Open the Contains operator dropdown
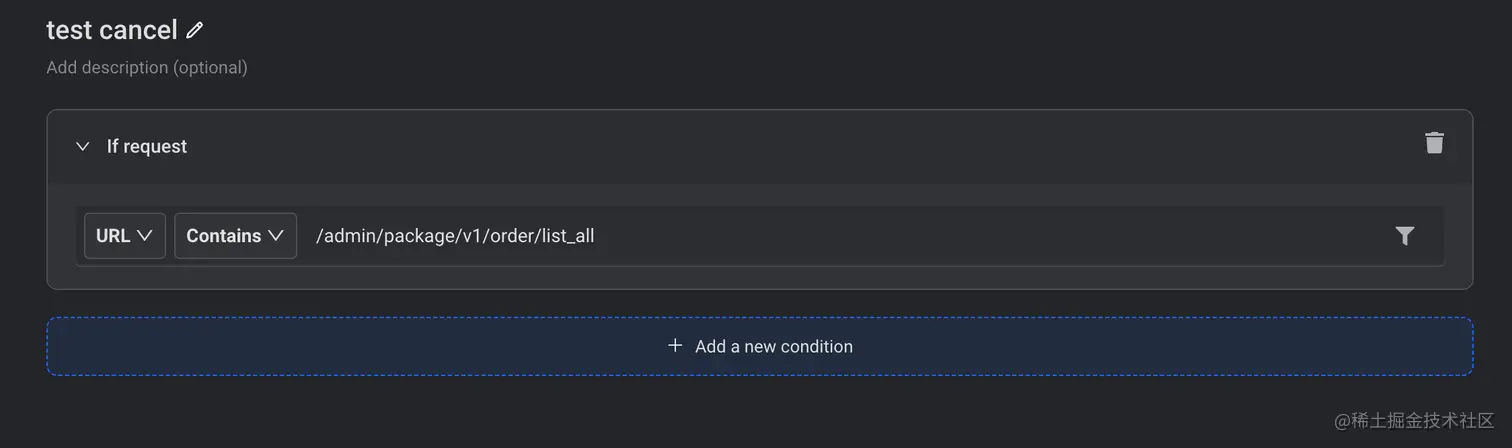The height and width of the screenshot is (448, 1512). tap(235, 236)
